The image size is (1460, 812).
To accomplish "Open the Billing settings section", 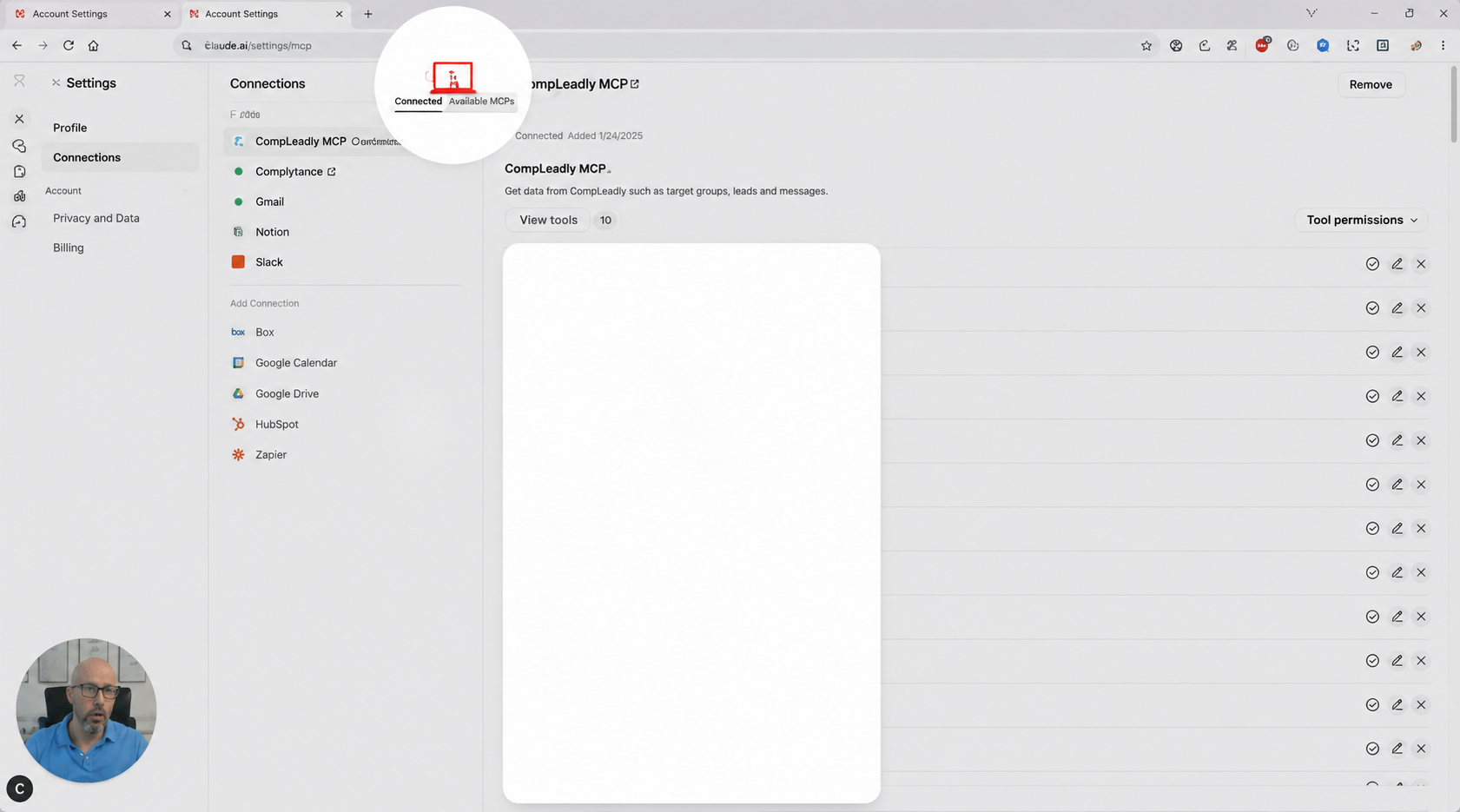I will click(x=68, y=248).
